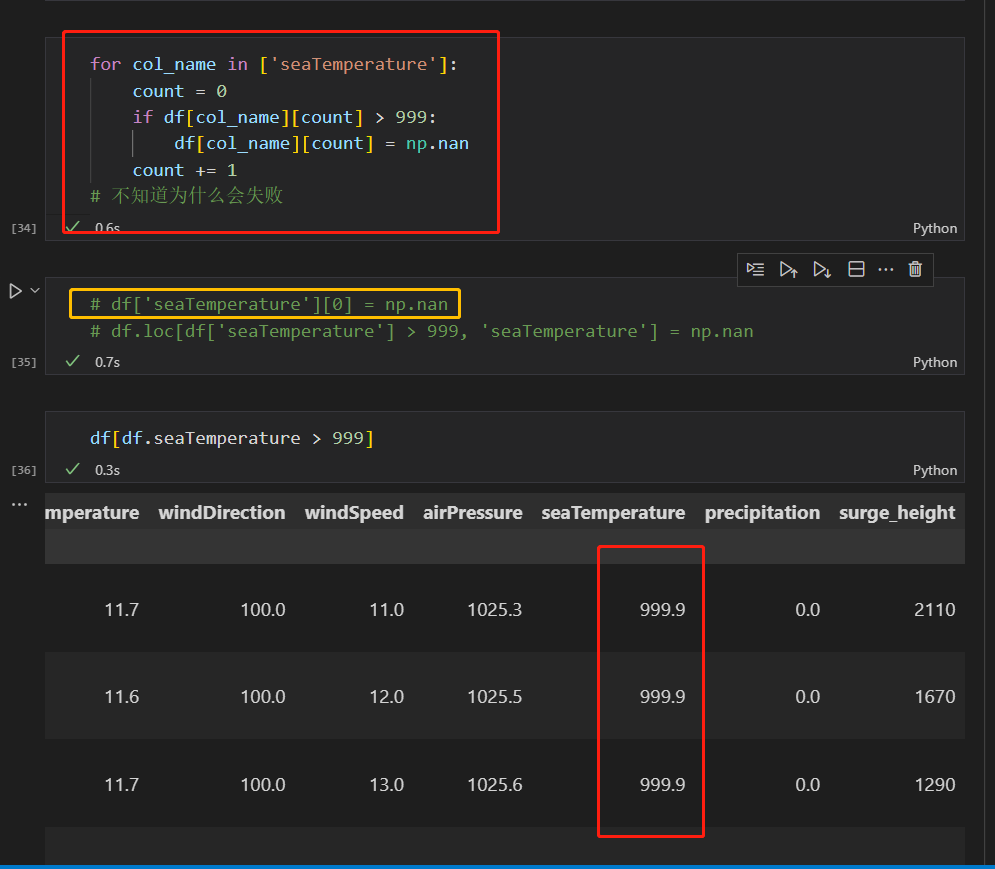Place cursor in df.loc commented line

point(421,331)
